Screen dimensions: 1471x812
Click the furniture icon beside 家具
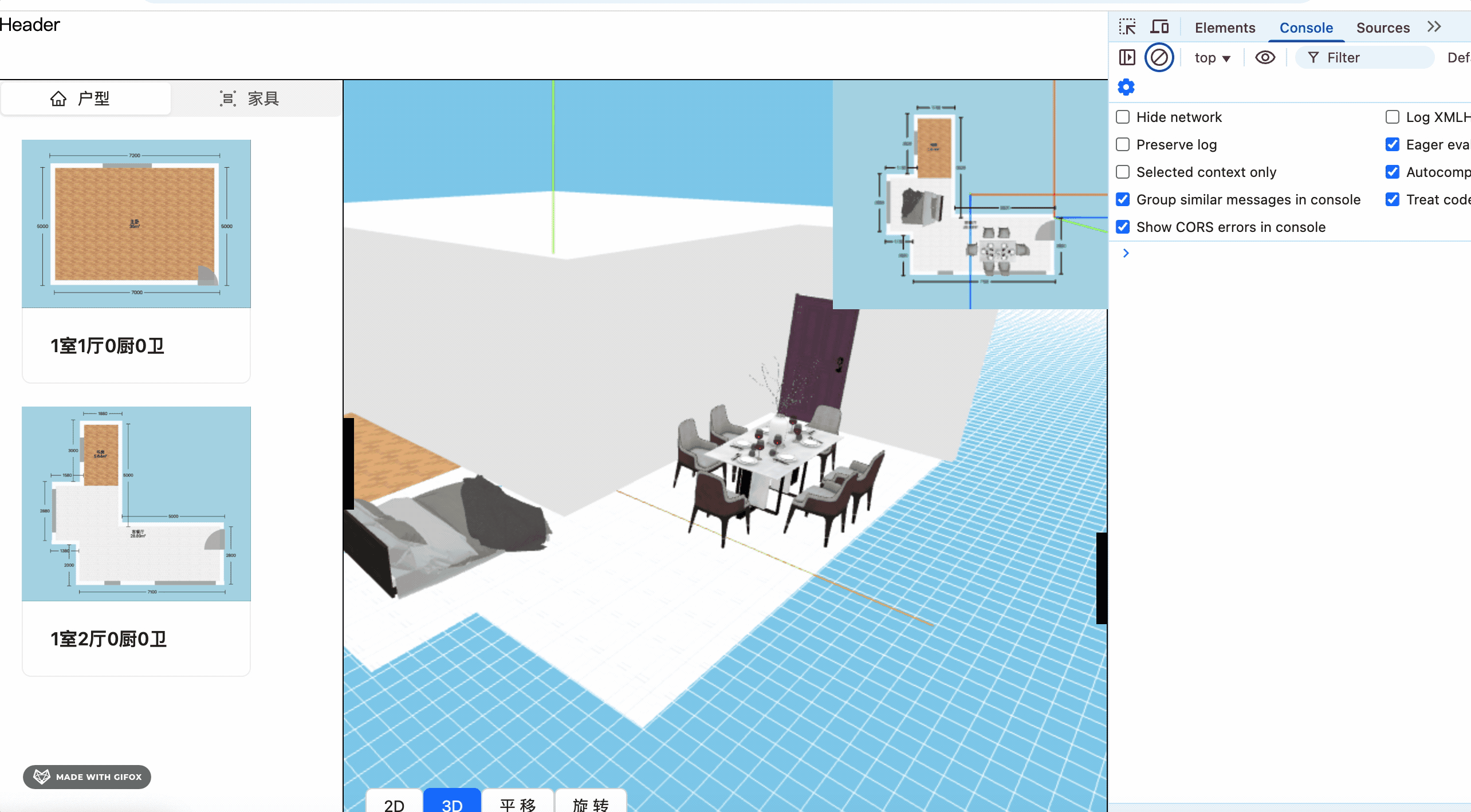[227, 98]
